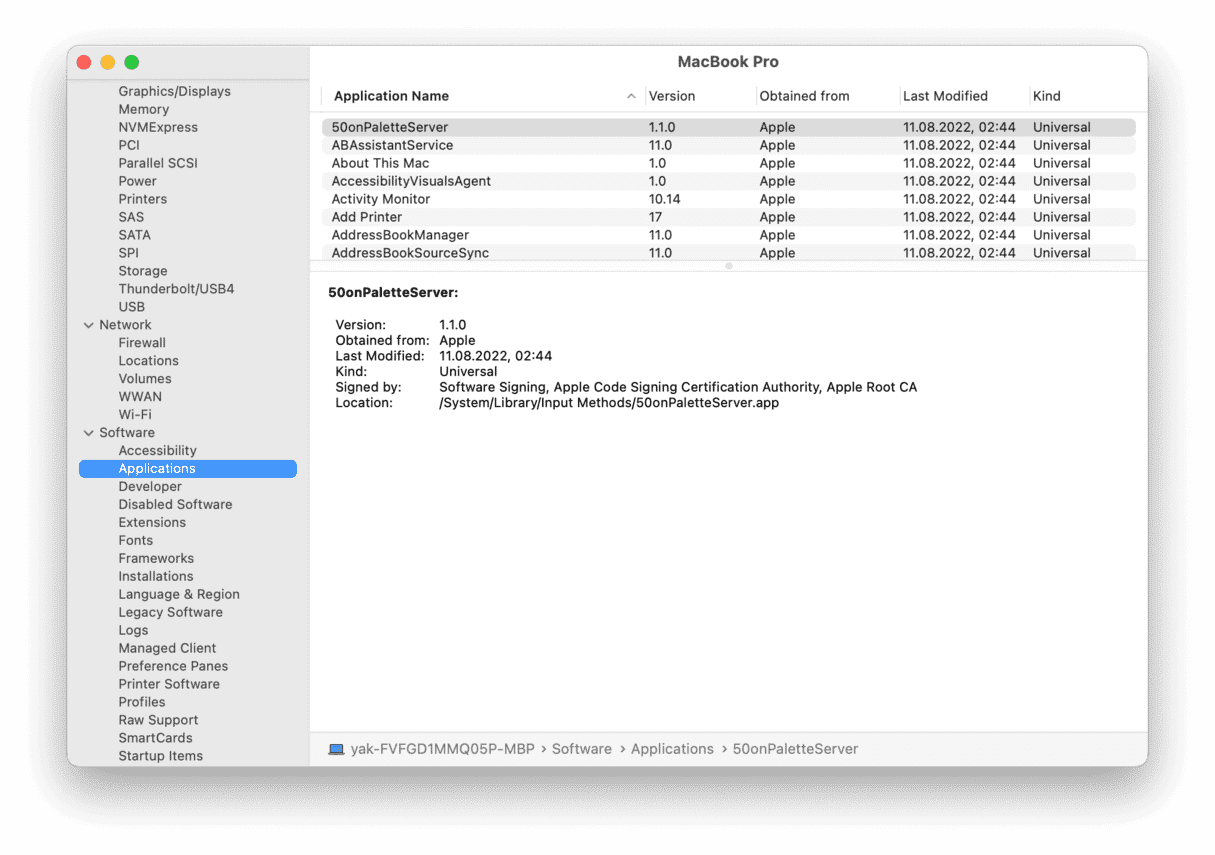Sort by the Kind column header
This screenshot has width=1215, height=855.
point(1047,96)
